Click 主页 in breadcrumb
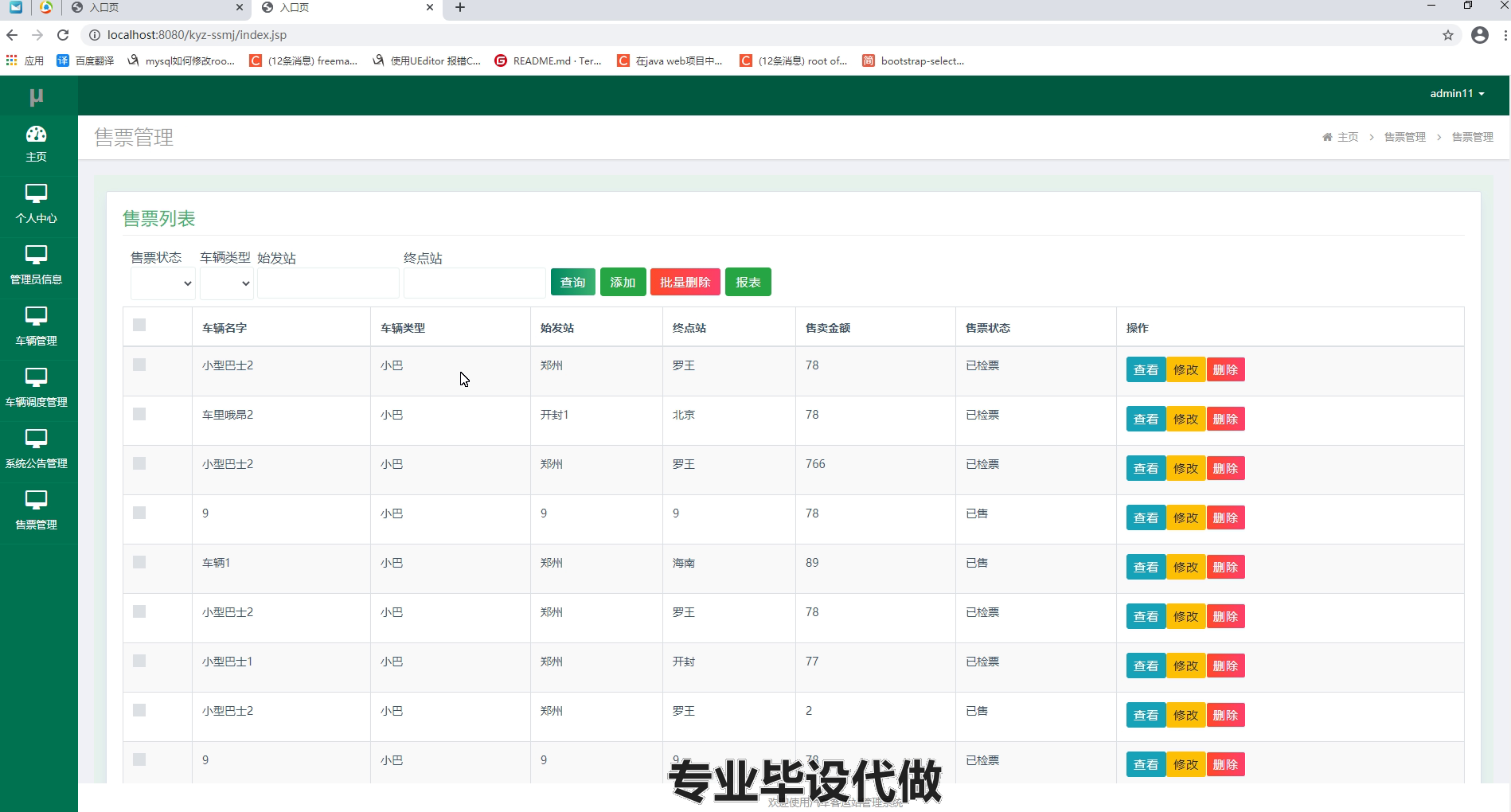This screenshot has height=812, width=1511. (x=1348, y=137)
